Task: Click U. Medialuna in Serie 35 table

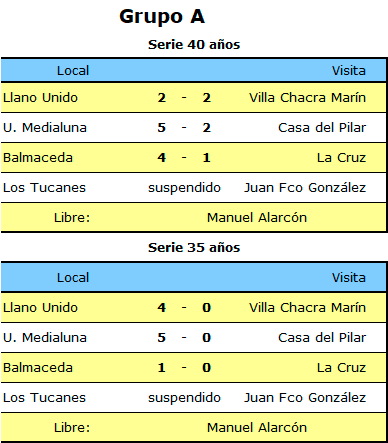Action: (45, 338)
